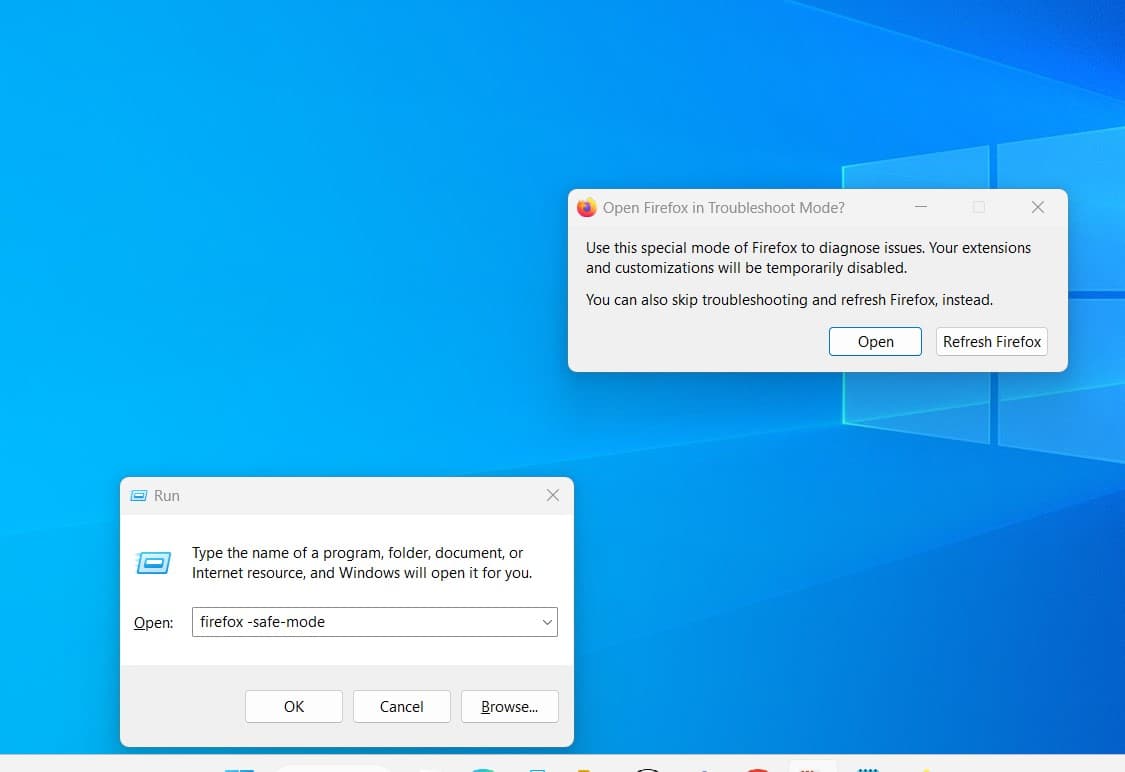Click the 'You can also skip troubleshooting' text
Screen dimensions: 1125x772
pyautogui.click(x=789, y=300)
